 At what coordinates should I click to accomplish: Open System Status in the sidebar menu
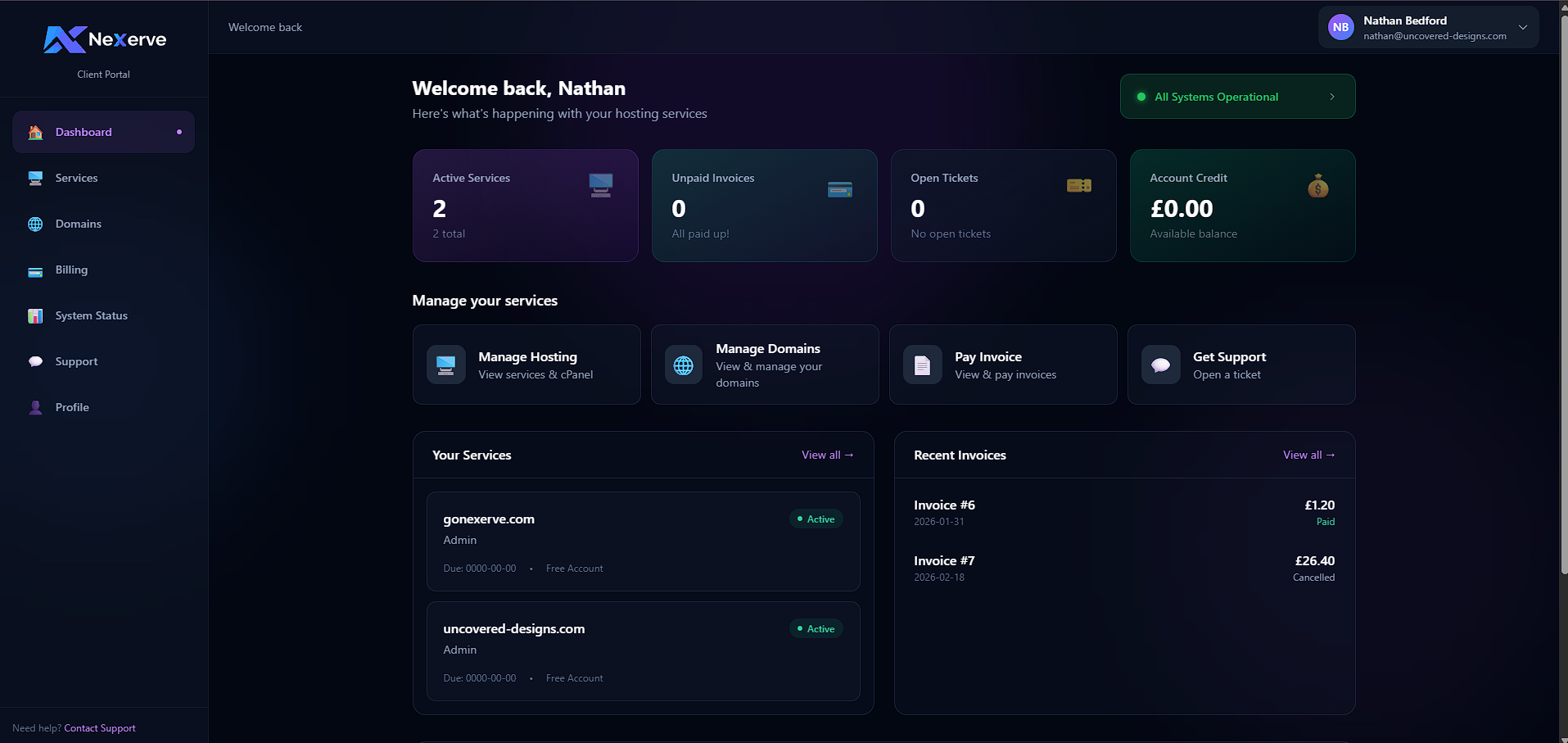click(x=91, y=315)
